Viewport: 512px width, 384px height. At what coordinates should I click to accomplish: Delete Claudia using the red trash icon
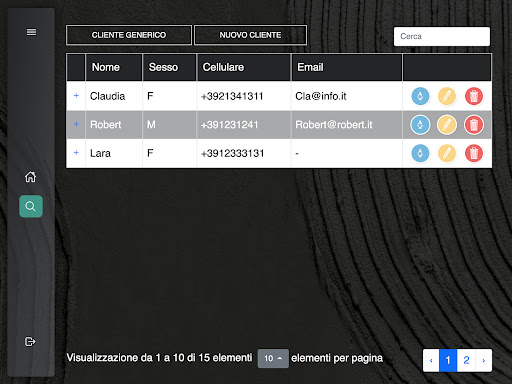point(474,96)
